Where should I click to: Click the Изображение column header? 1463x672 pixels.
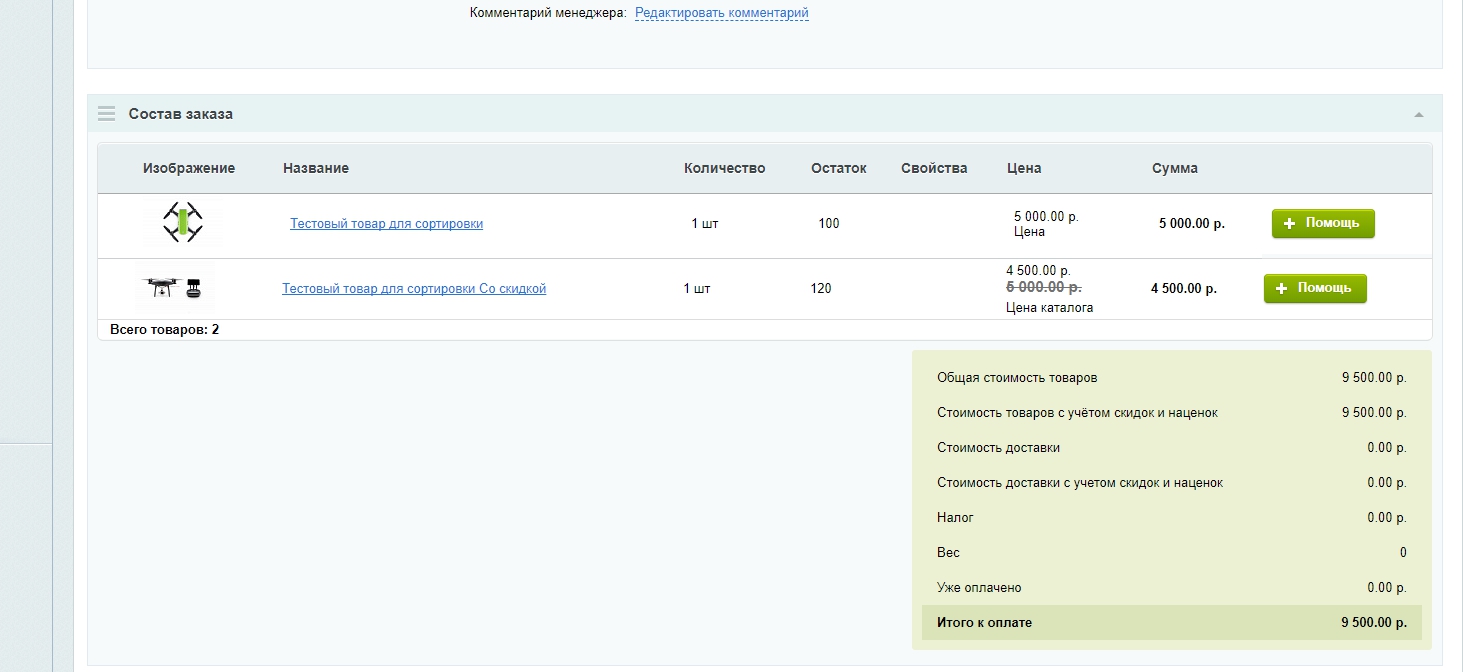coord(189,168)
